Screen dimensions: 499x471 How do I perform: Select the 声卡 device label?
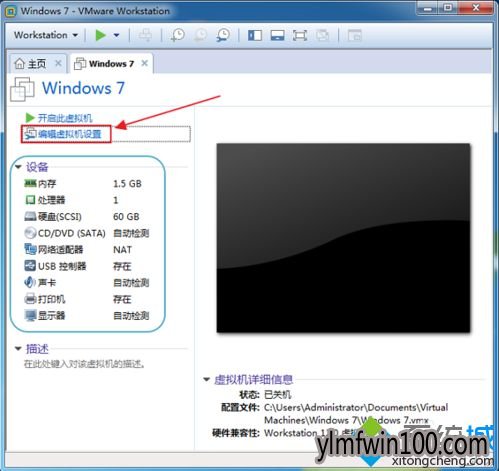pyautogui.click(x=47, y=283)
